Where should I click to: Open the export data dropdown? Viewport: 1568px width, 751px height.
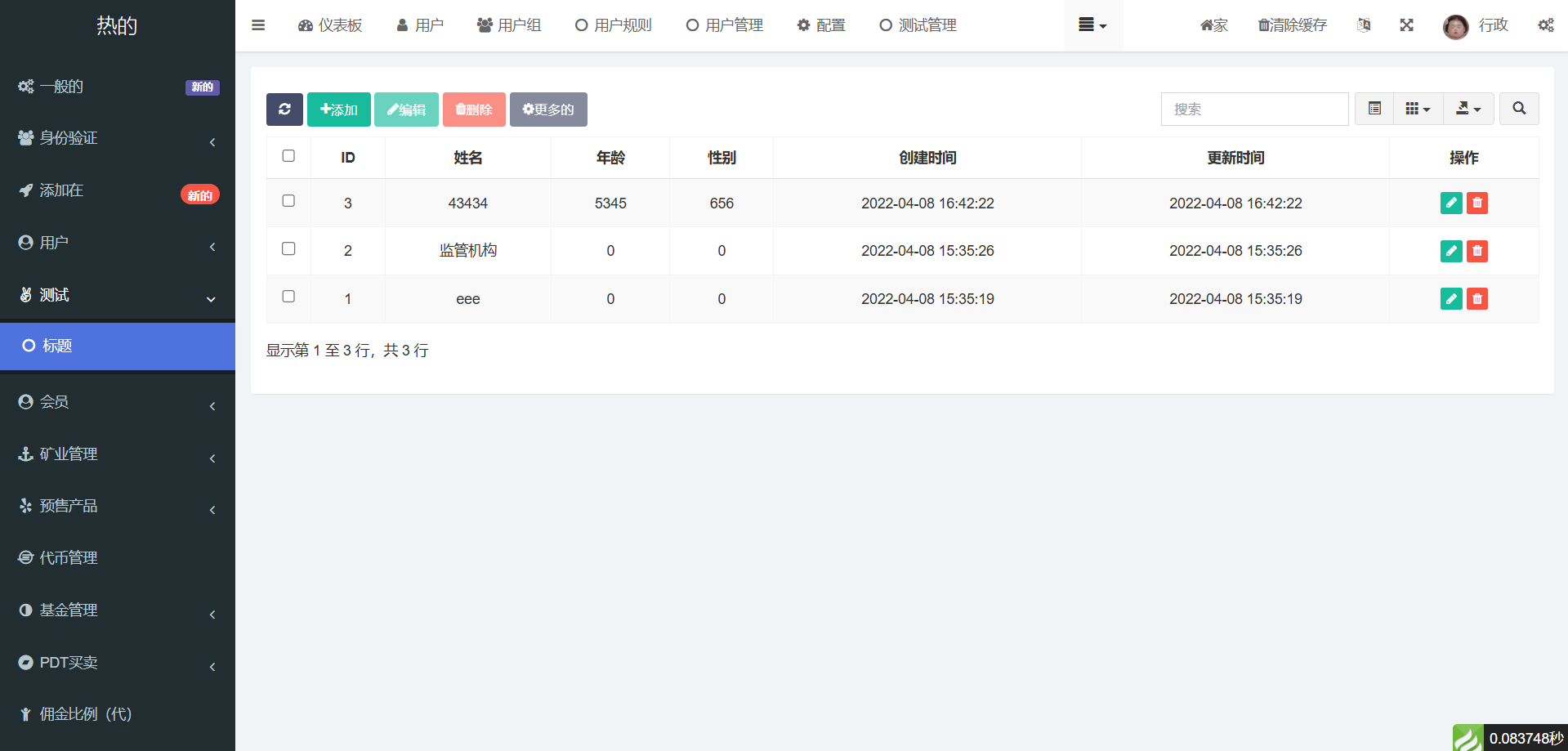1468,109
